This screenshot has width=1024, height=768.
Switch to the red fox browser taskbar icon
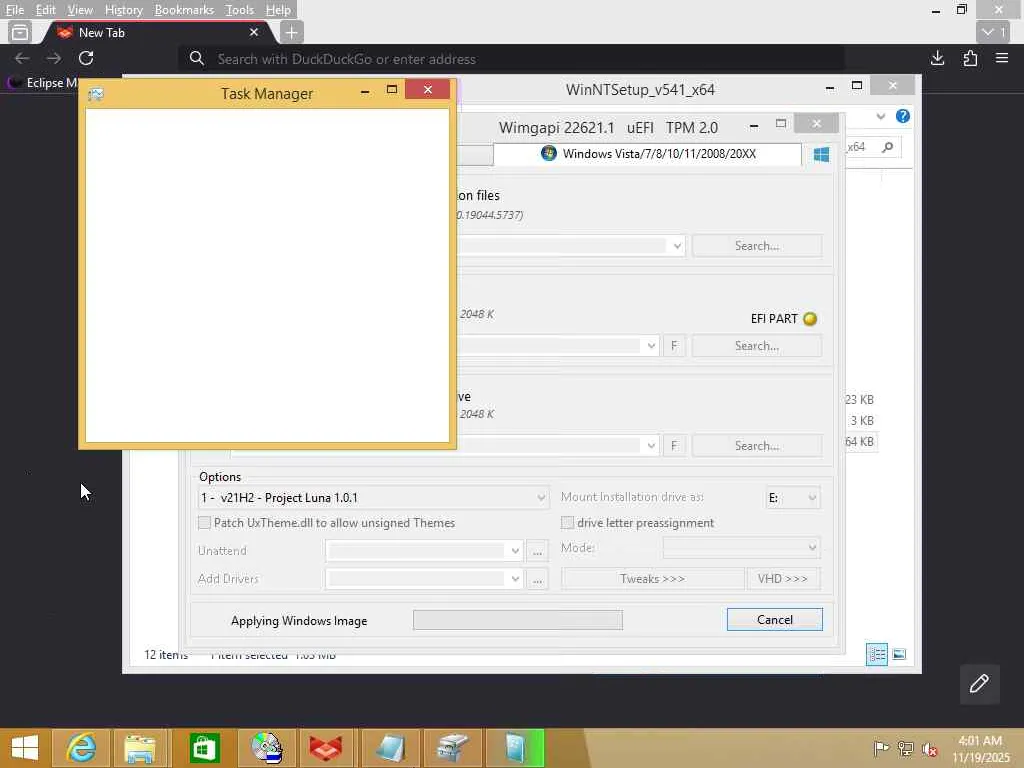(326, 748)
